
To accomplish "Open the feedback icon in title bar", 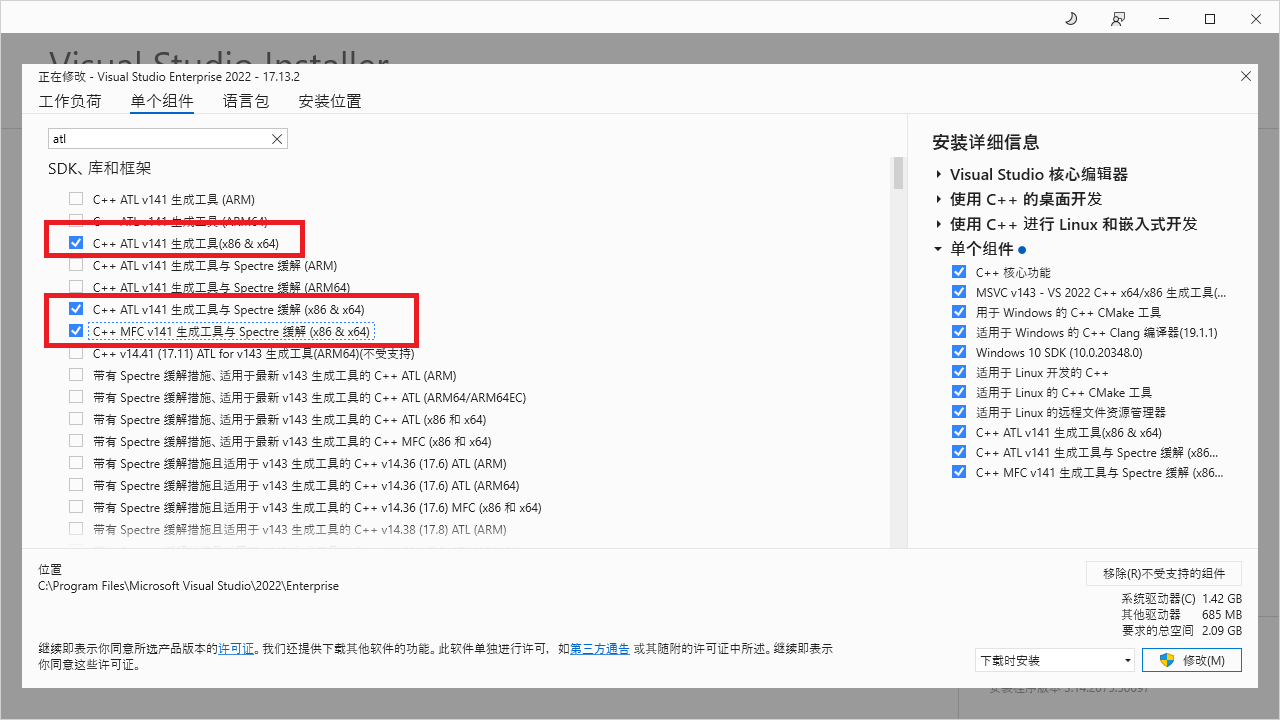I will (1117, 19).
